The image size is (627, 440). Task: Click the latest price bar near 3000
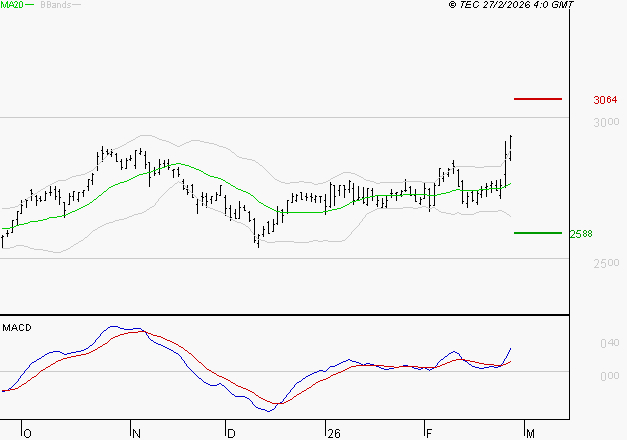pos(511,147)
